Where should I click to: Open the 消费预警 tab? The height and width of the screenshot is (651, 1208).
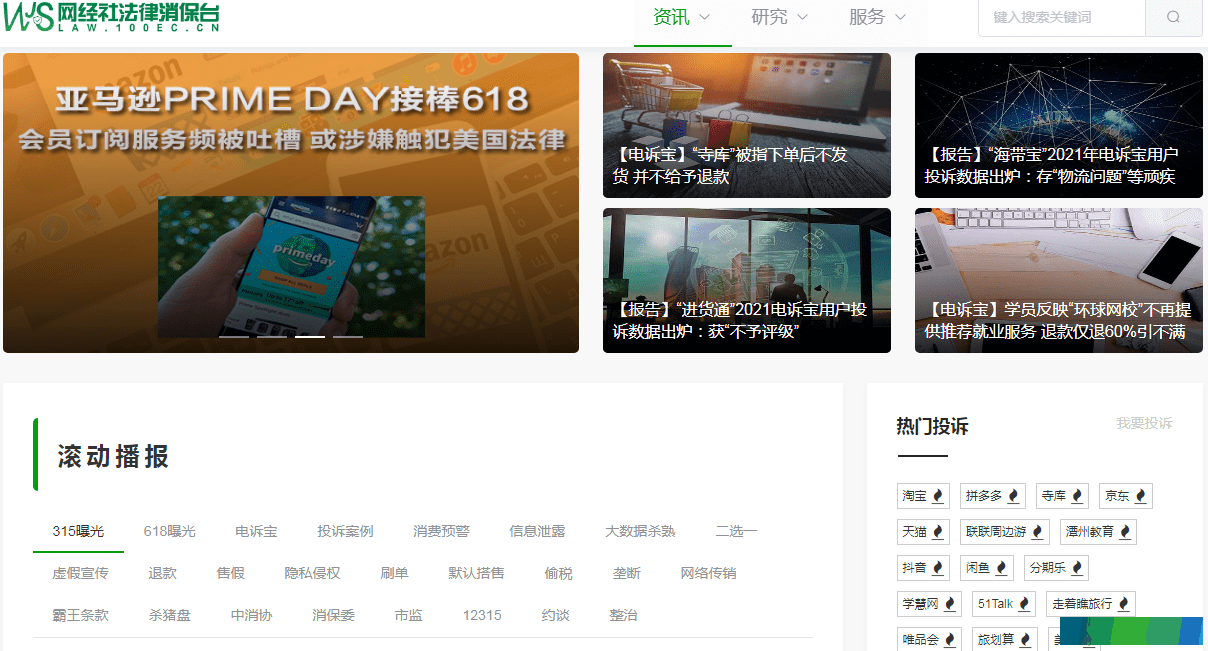(x=441, y=531)
